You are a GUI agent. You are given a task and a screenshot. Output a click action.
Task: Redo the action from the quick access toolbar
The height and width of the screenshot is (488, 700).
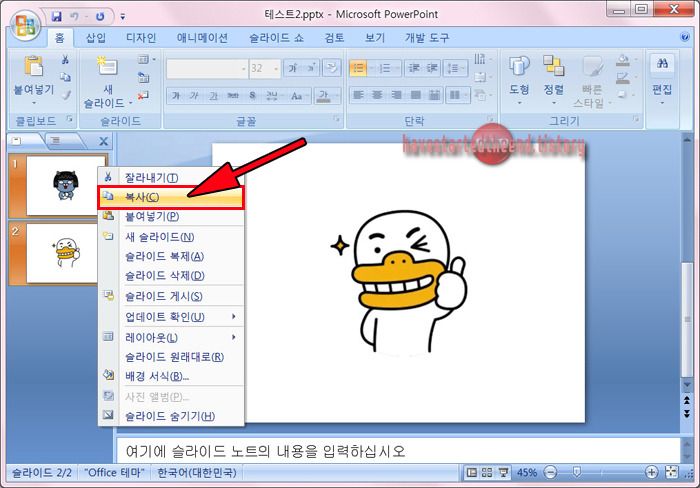pos(100,17)
